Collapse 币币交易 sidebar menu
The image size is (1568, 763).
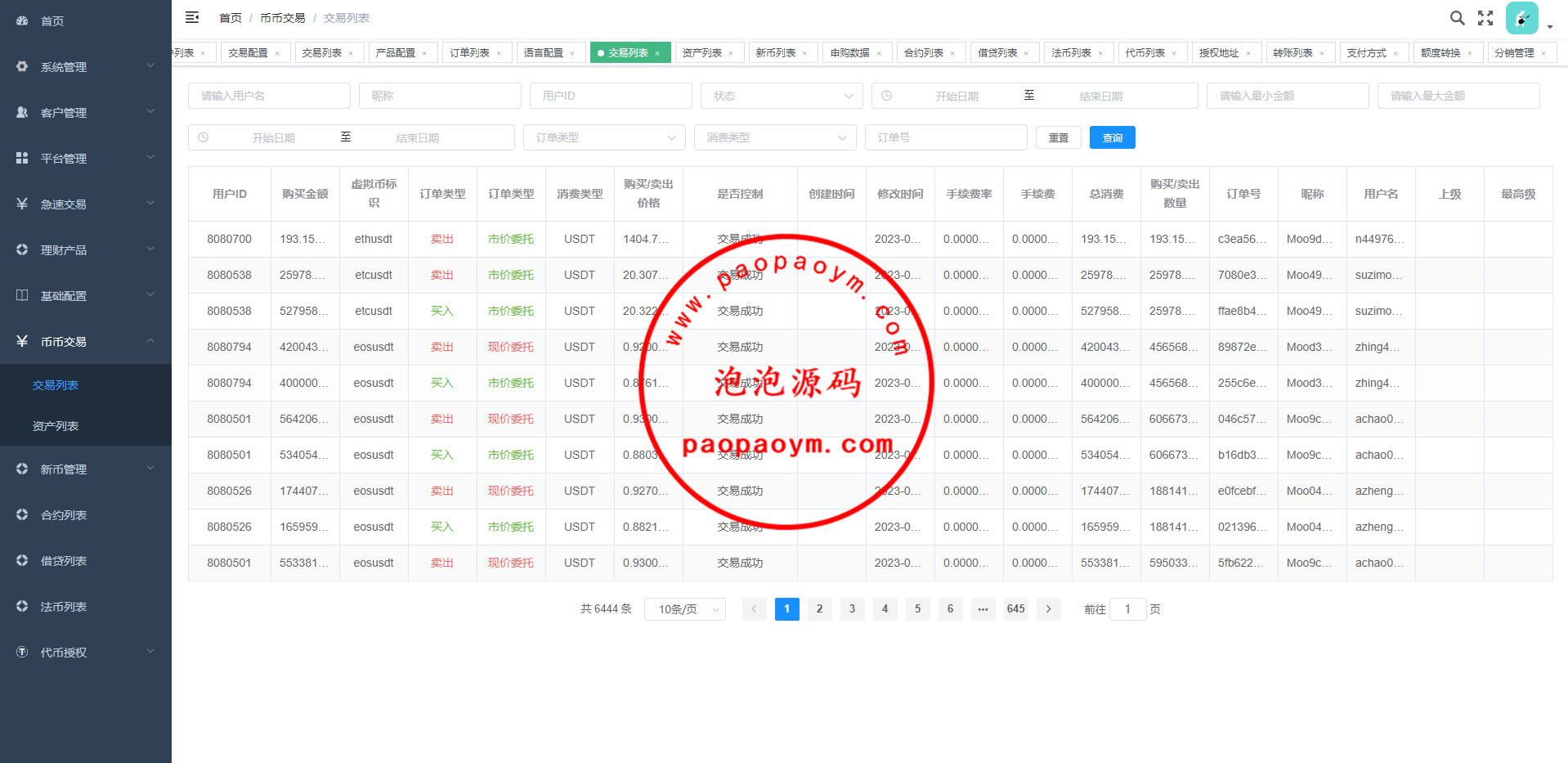point(86,342)
